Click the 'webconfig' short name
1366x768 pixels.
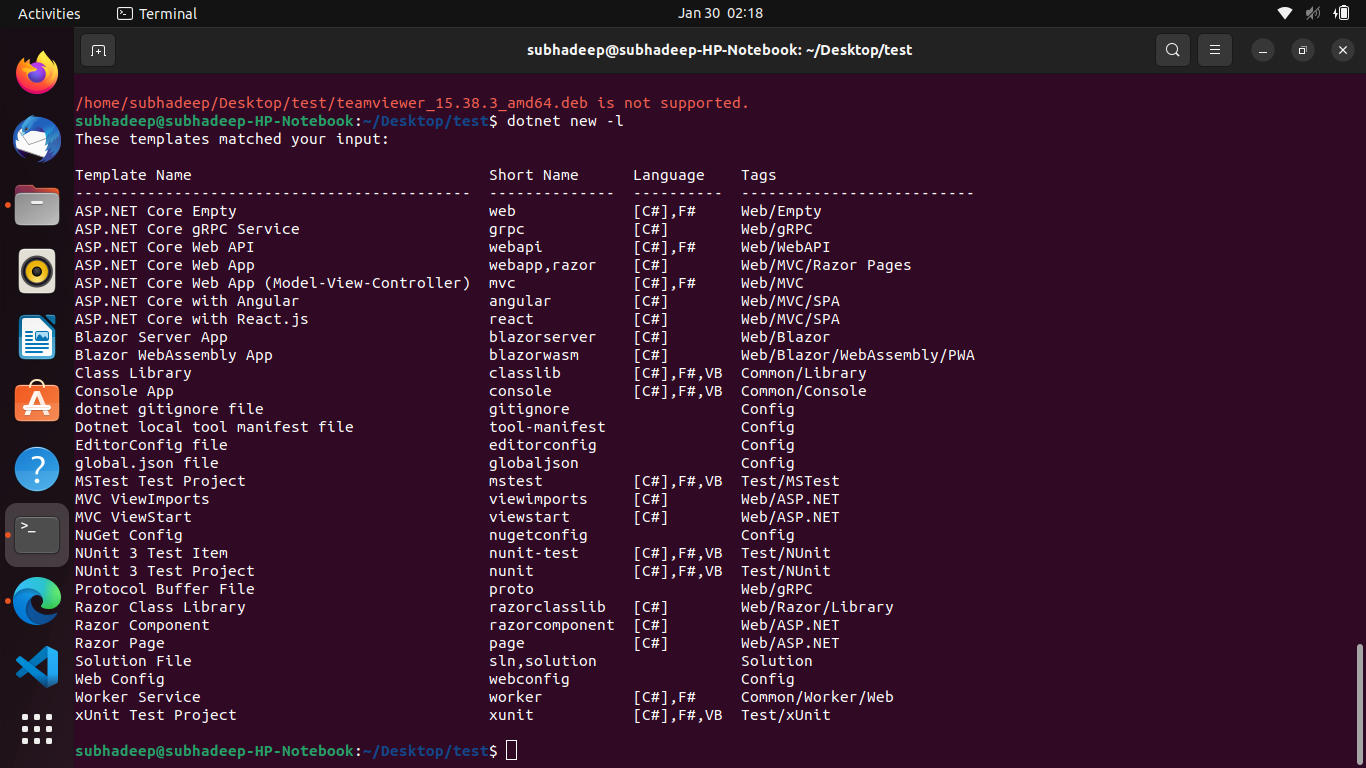click(x=529, y=679)
